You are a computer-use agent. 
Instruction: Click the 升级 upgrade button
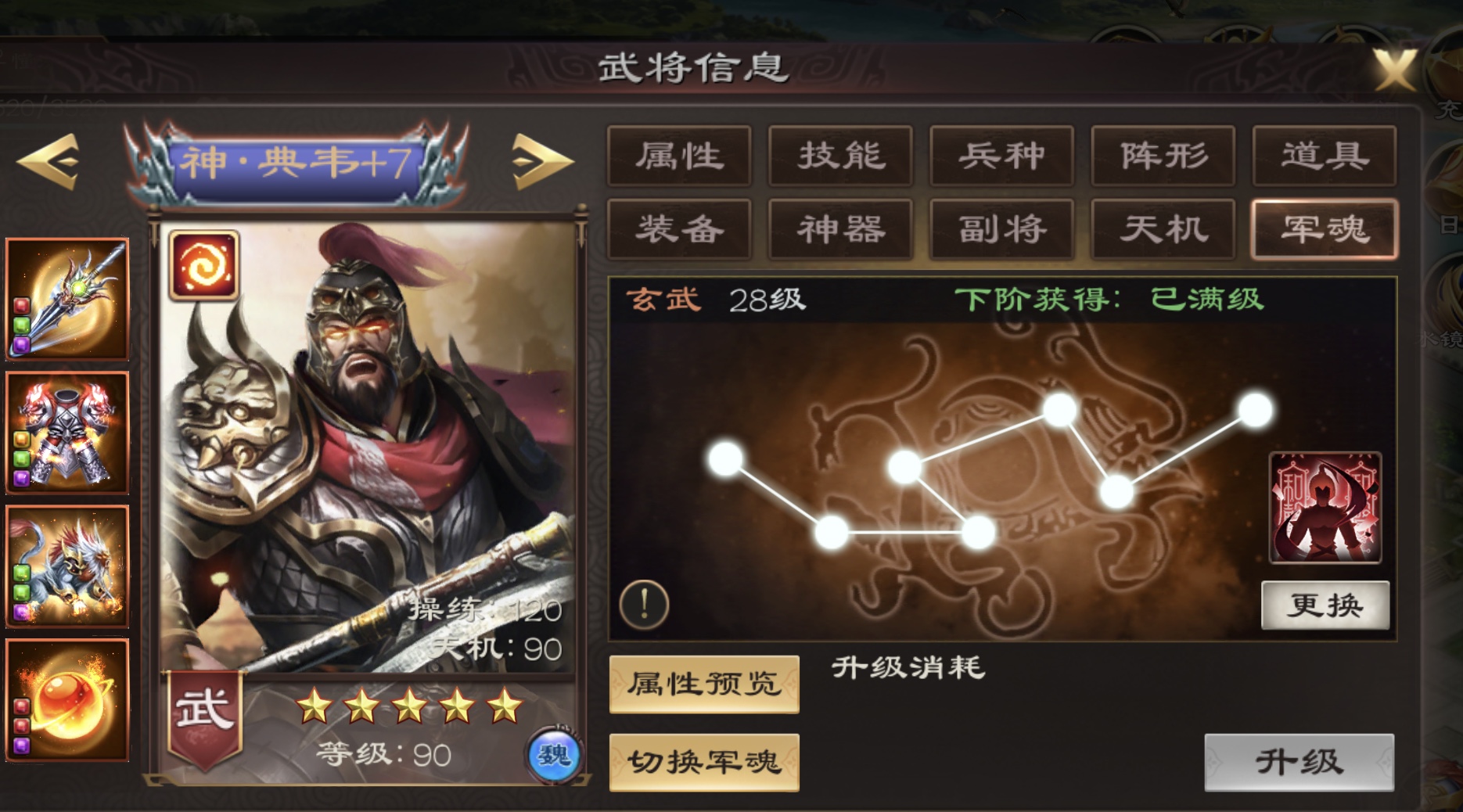click(1299, 762)
